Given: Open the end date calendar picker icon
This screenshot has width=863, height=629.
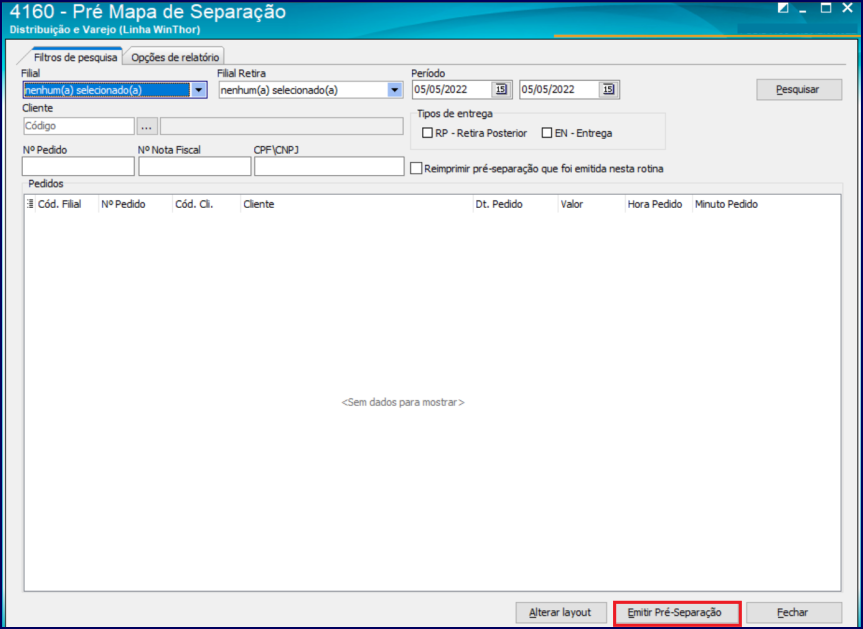Looking at the screenshot, I should click(x=608, y=90).
